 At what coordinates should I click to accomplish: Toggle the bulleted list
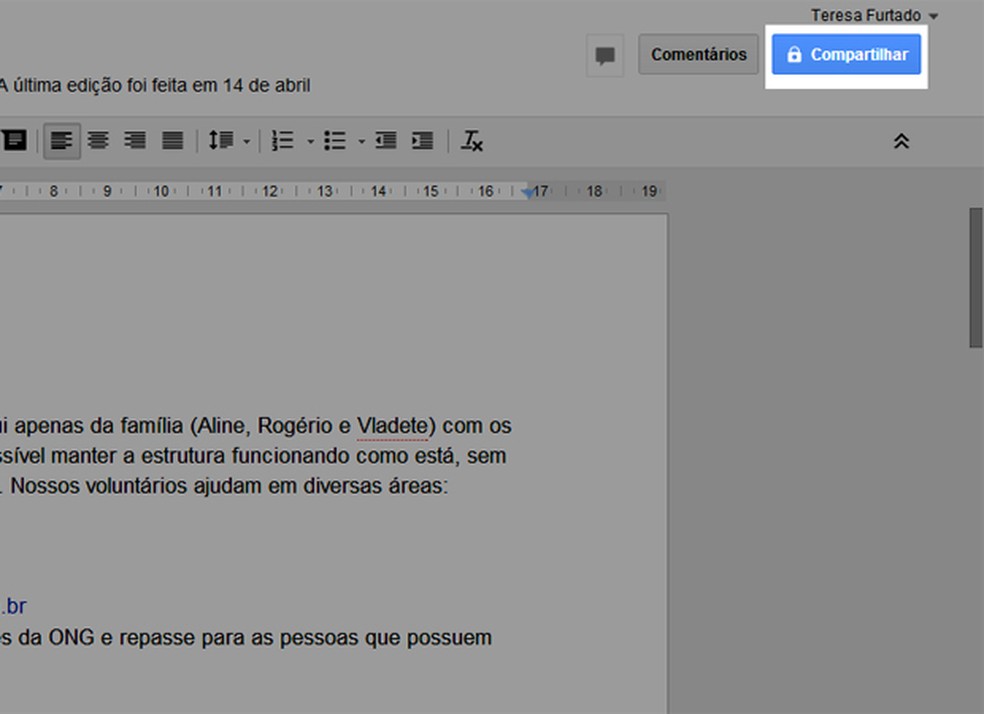(x=334, y=140)
